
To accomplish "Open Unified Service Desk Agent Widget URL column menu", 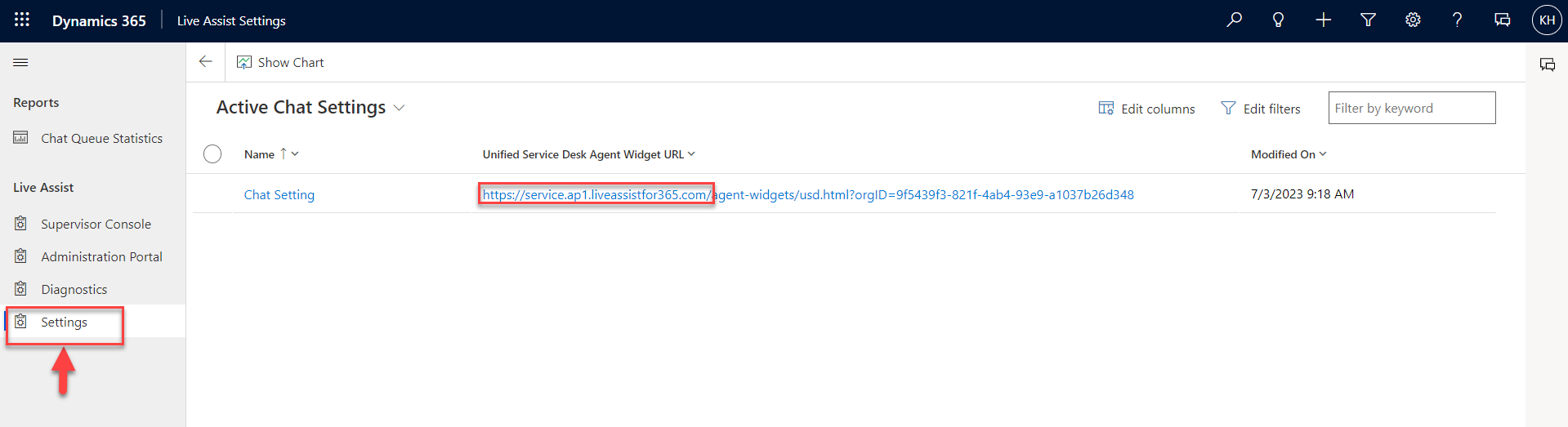I will tap(691, 153).
